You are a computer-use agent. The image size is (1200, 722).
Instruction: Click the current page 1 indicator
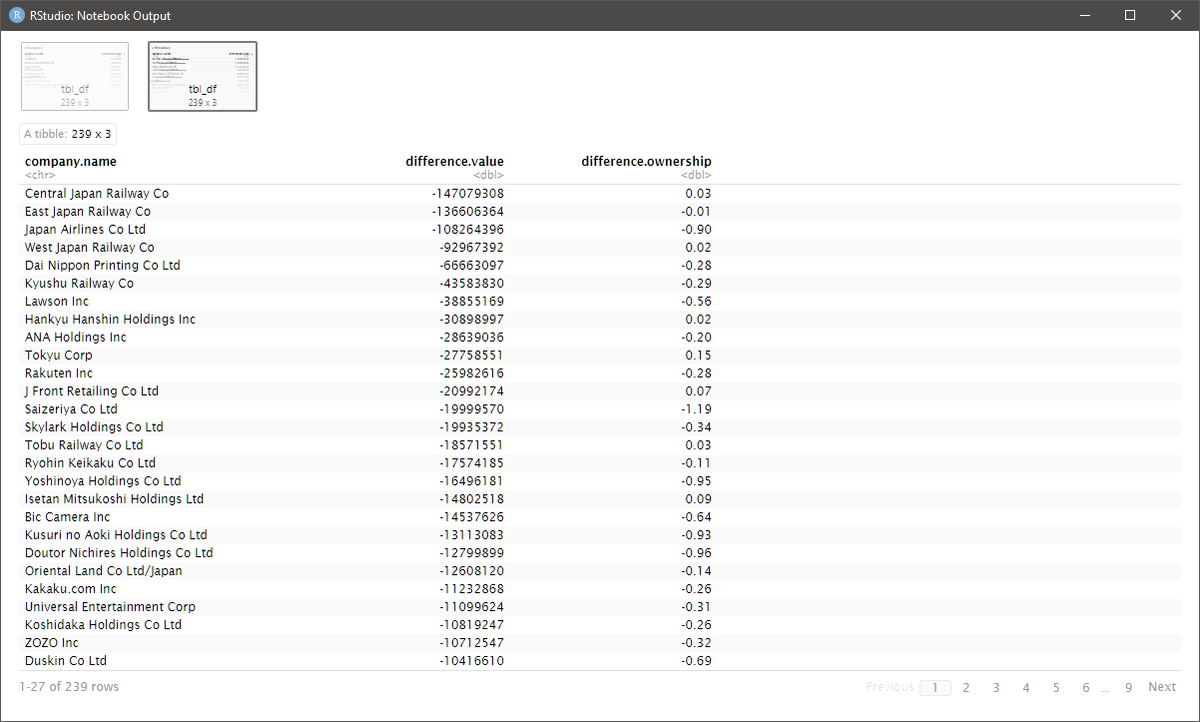(x=935, y=687)
